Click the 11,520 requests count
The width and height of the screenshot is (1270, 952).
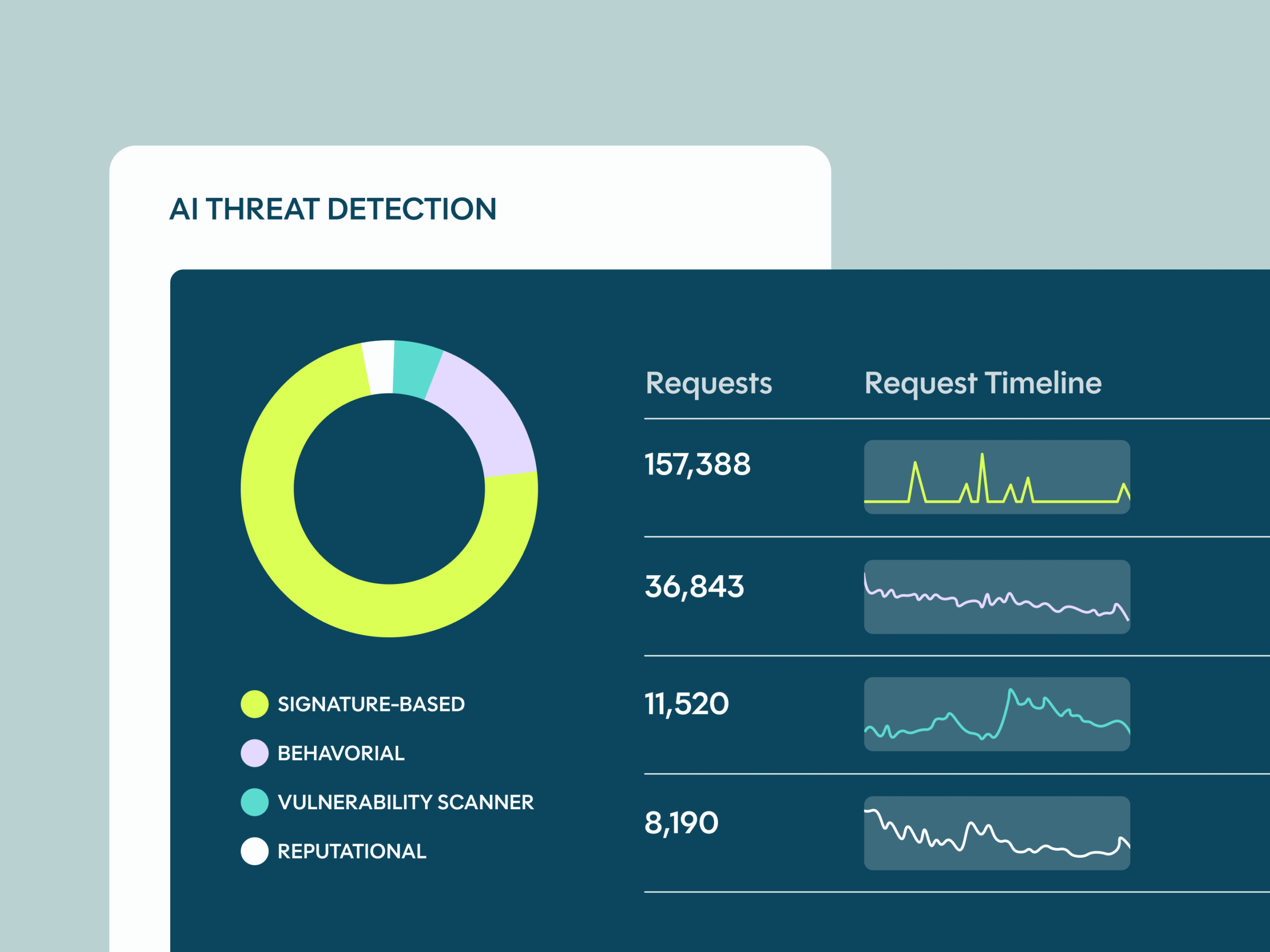686,703
